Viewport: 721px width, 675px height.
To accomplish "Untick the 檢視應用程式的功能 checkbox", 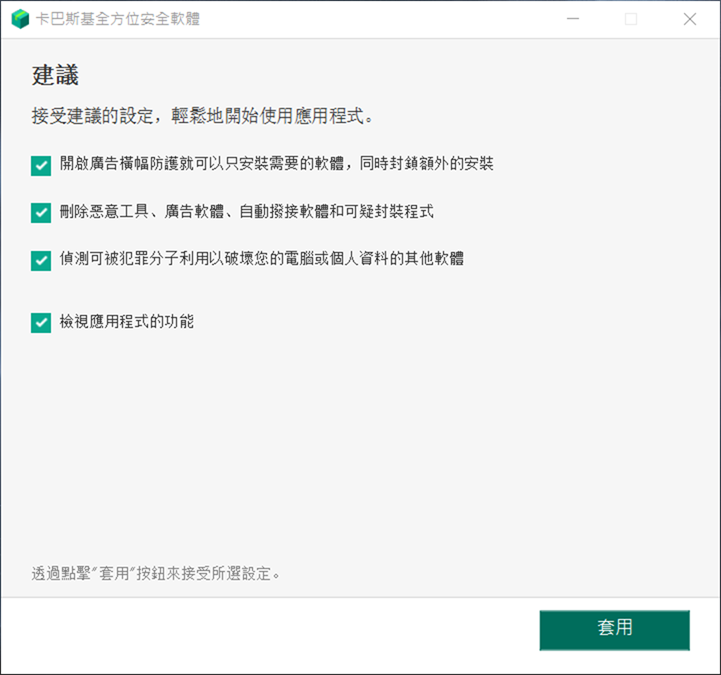I will (x=41, y=322).
